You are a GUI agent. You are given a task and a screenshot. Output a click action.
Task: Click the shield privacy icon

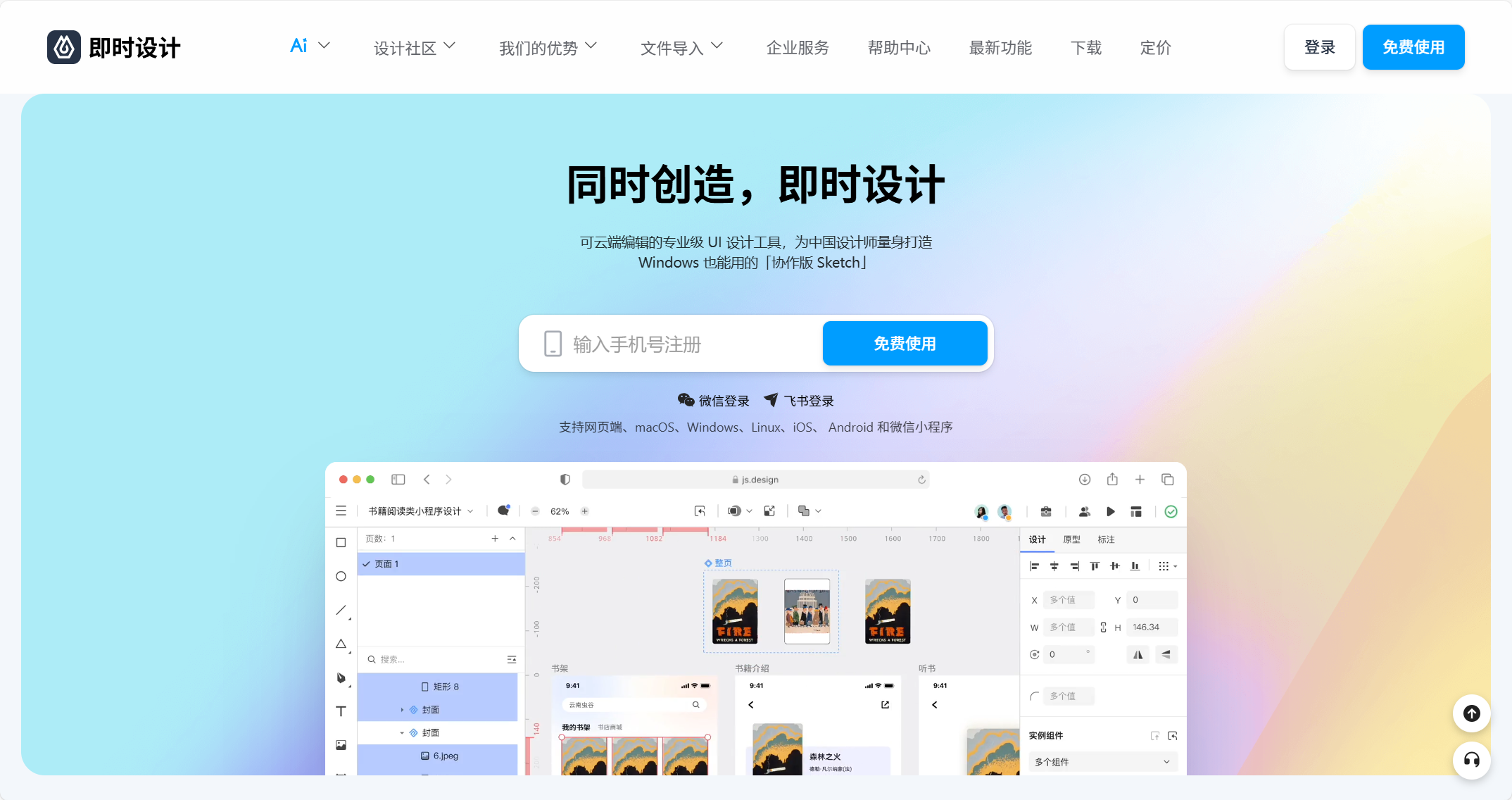(x=565, y=480)
